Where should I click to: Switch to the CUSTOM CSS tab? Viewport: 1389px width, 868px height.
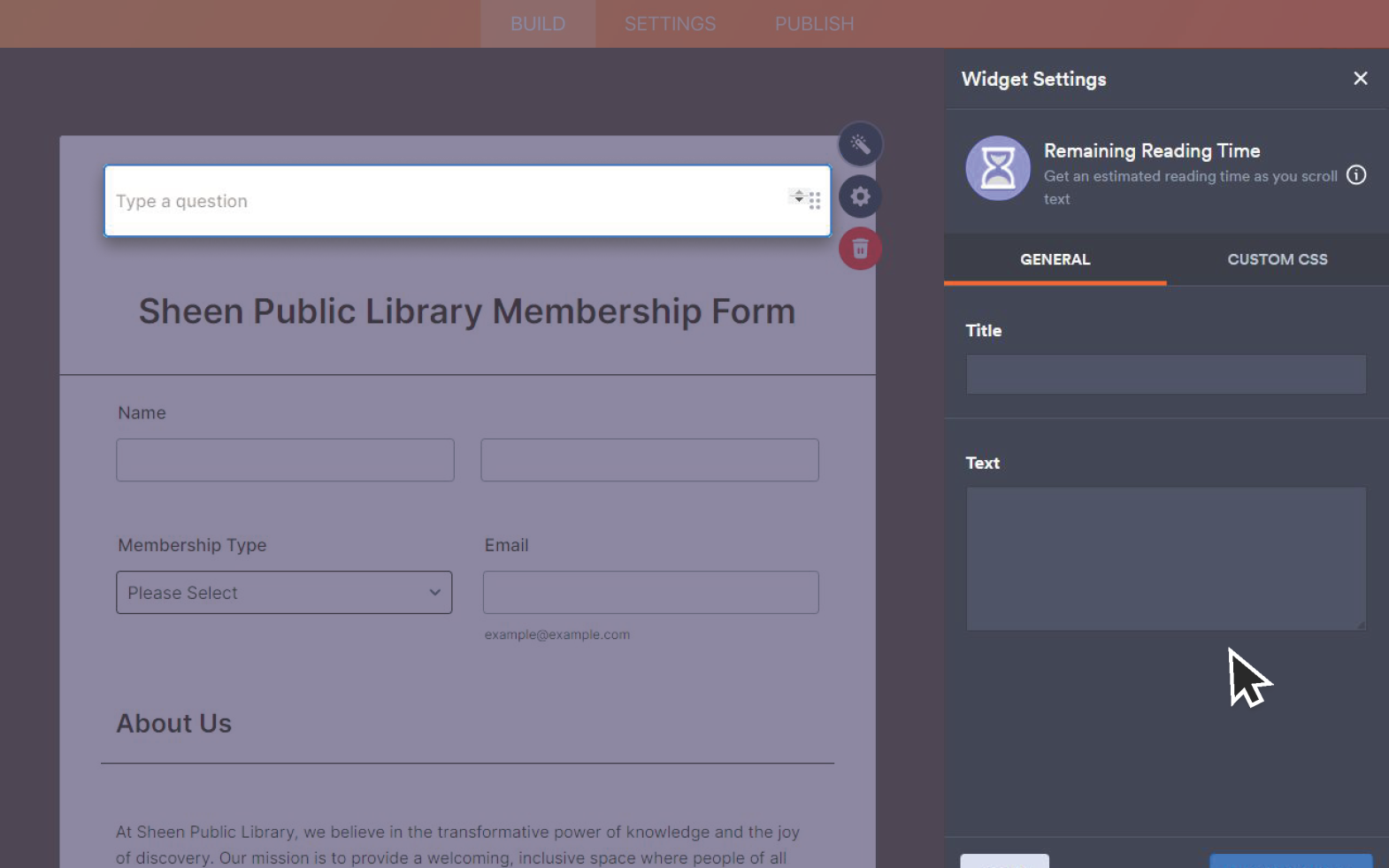coord(1277,259)
